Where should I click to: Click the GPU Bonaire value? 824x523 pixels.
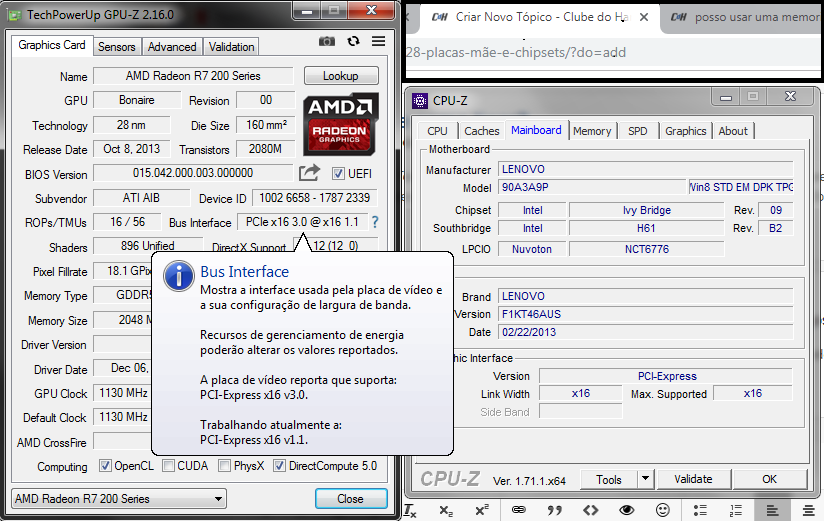tap(137, 100)
